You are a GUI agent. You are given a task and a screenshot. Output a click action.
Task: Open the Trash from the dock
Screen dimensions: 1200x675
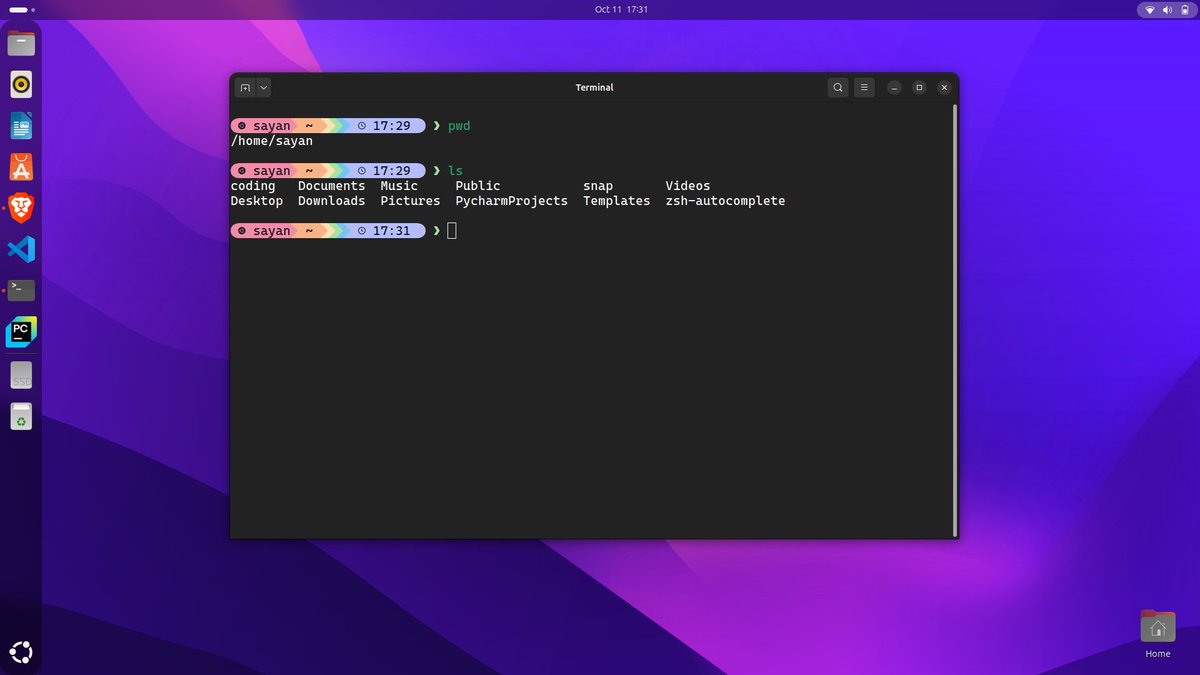click(21, 416)
